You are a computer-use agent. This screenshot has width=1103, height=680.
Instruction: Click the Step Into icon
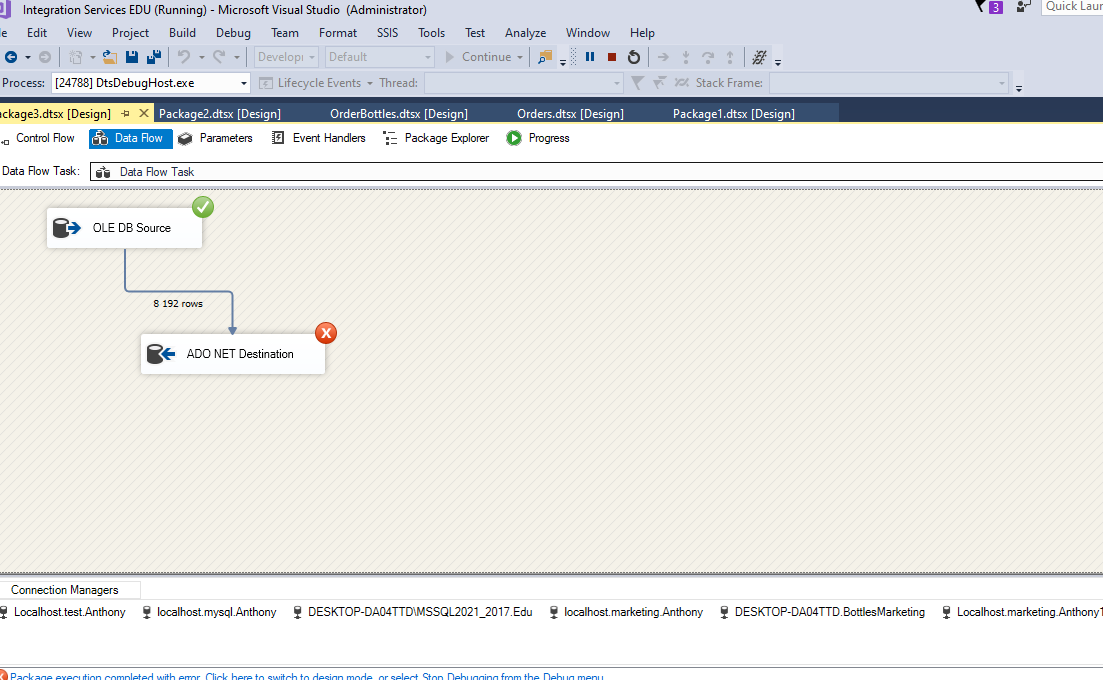coord(686,57)
